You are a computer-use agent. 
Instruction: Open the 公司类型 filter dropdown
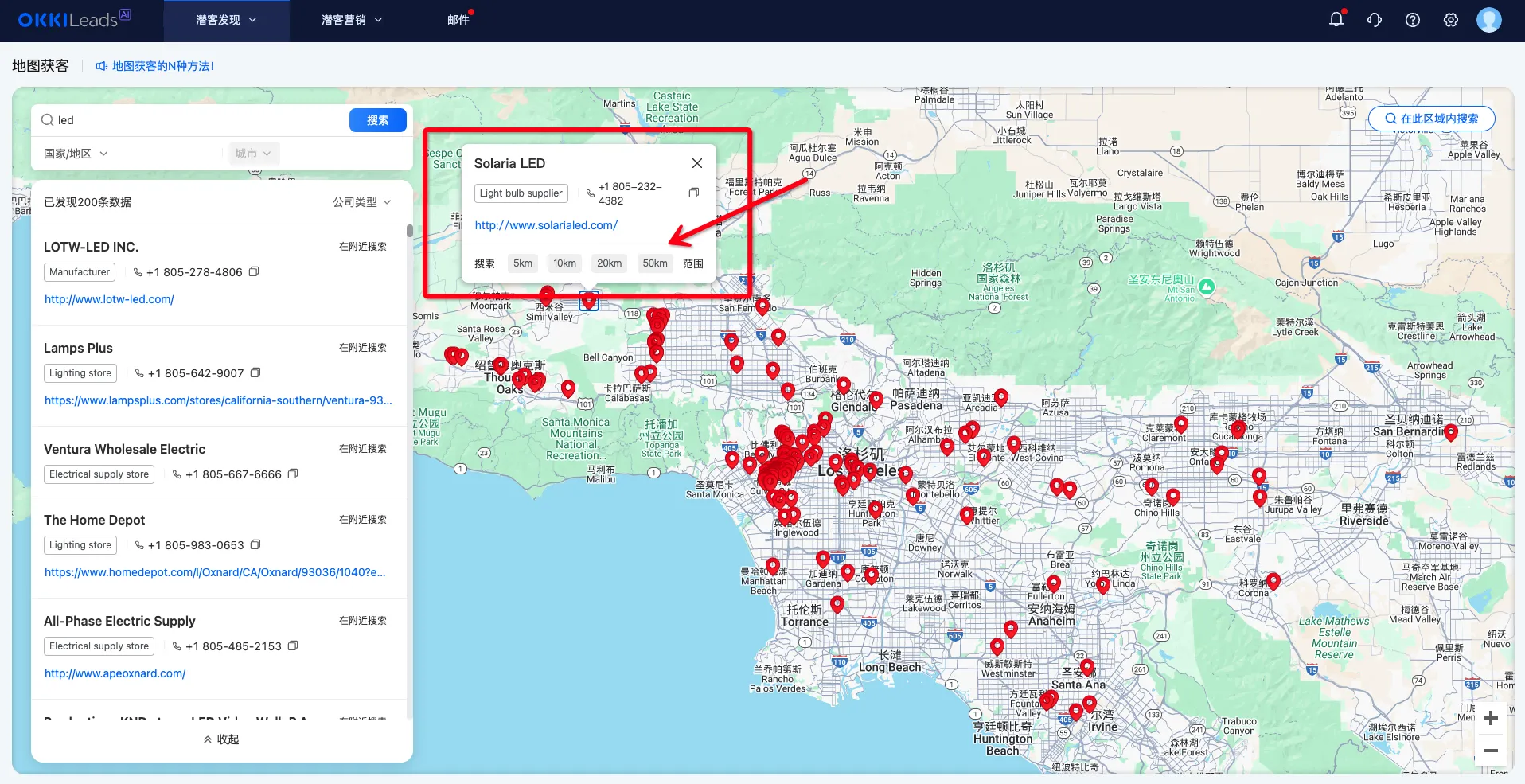[x=362, y=202]
